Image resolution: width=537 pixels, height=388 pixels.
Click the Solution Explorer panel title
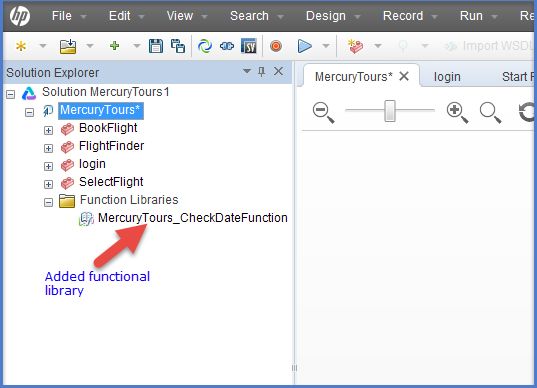point(53,73)
